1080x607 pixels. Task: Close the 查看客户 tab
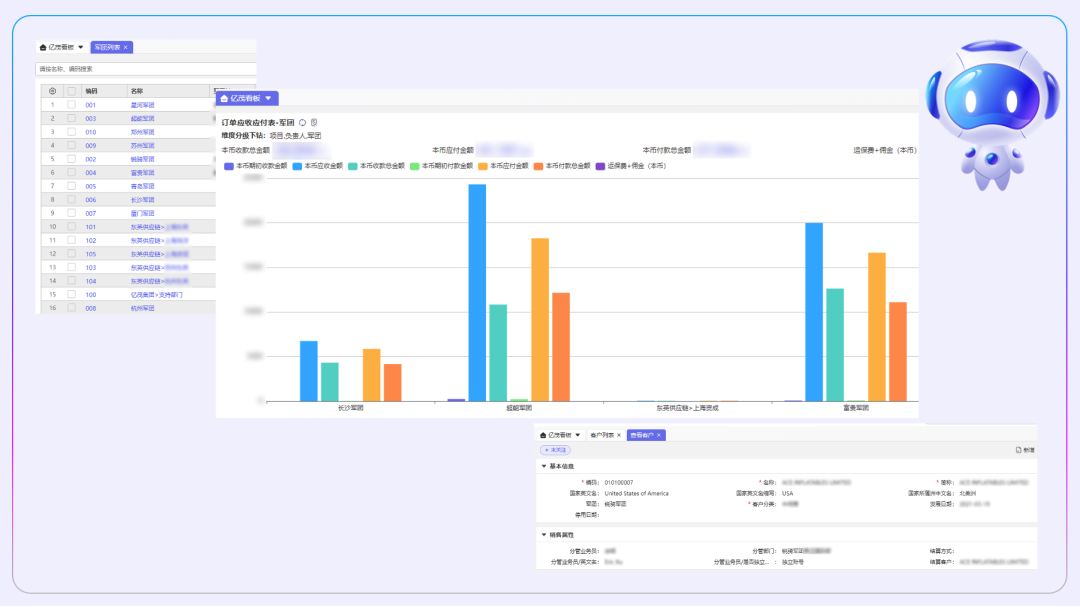(659, 435)
